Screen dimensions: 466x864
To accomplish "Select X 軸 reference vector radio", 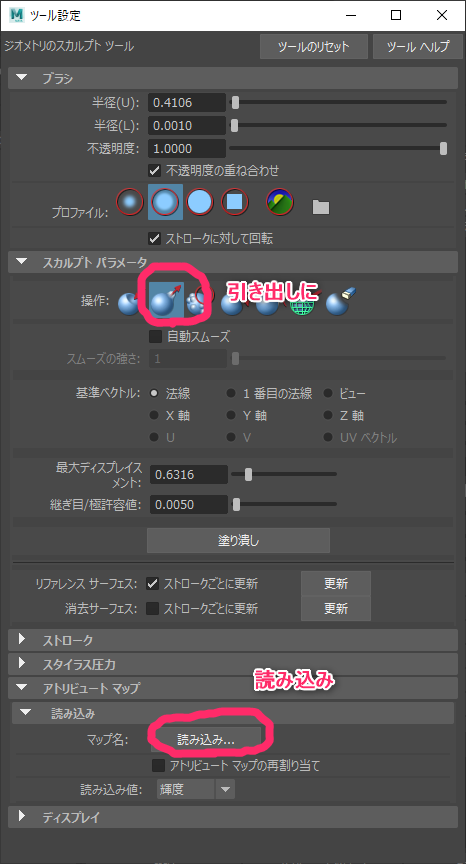I will point(154,415).
